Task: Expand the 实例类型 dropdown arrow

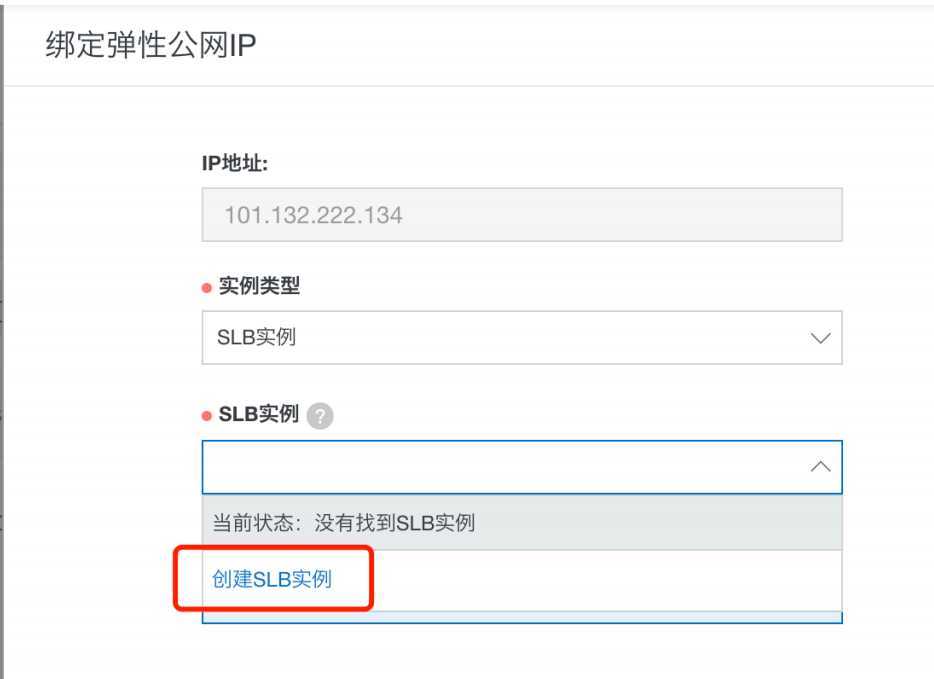Action: coord(820,338)
